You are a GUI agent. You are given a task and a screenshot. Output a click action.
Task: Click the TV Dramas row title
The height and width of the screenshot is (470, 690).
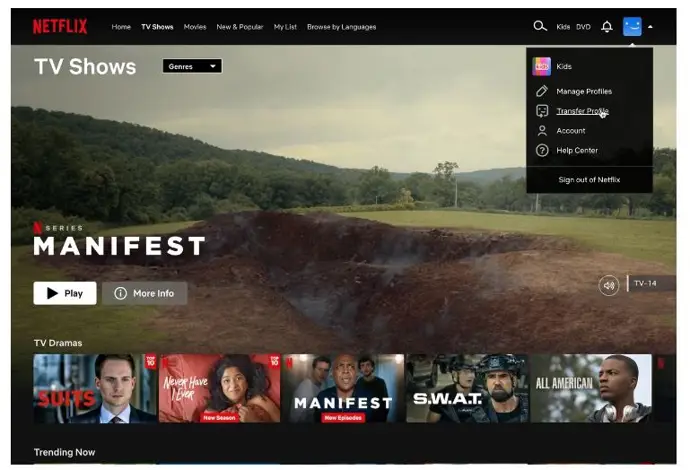point(58,343)
